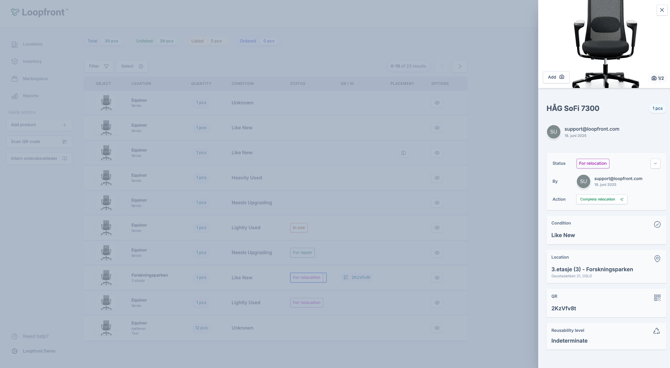Click the 12 pcs quantity badge
670x368 pixels.
(201, 328)
